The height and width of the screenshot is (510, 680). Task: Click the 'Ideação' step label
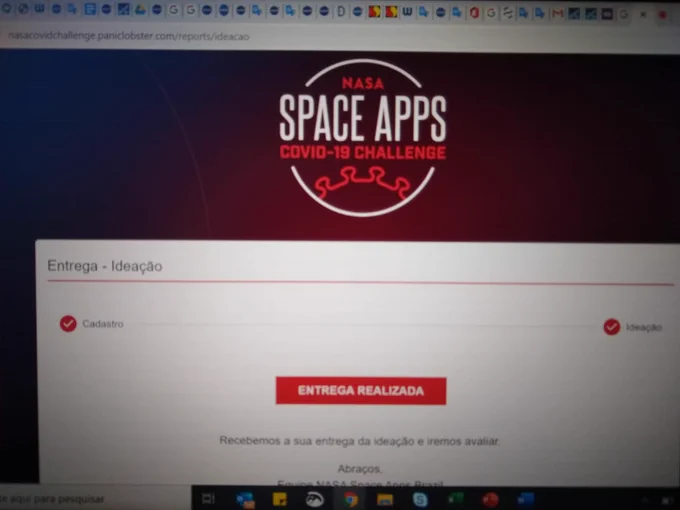(x=644, y=327)
